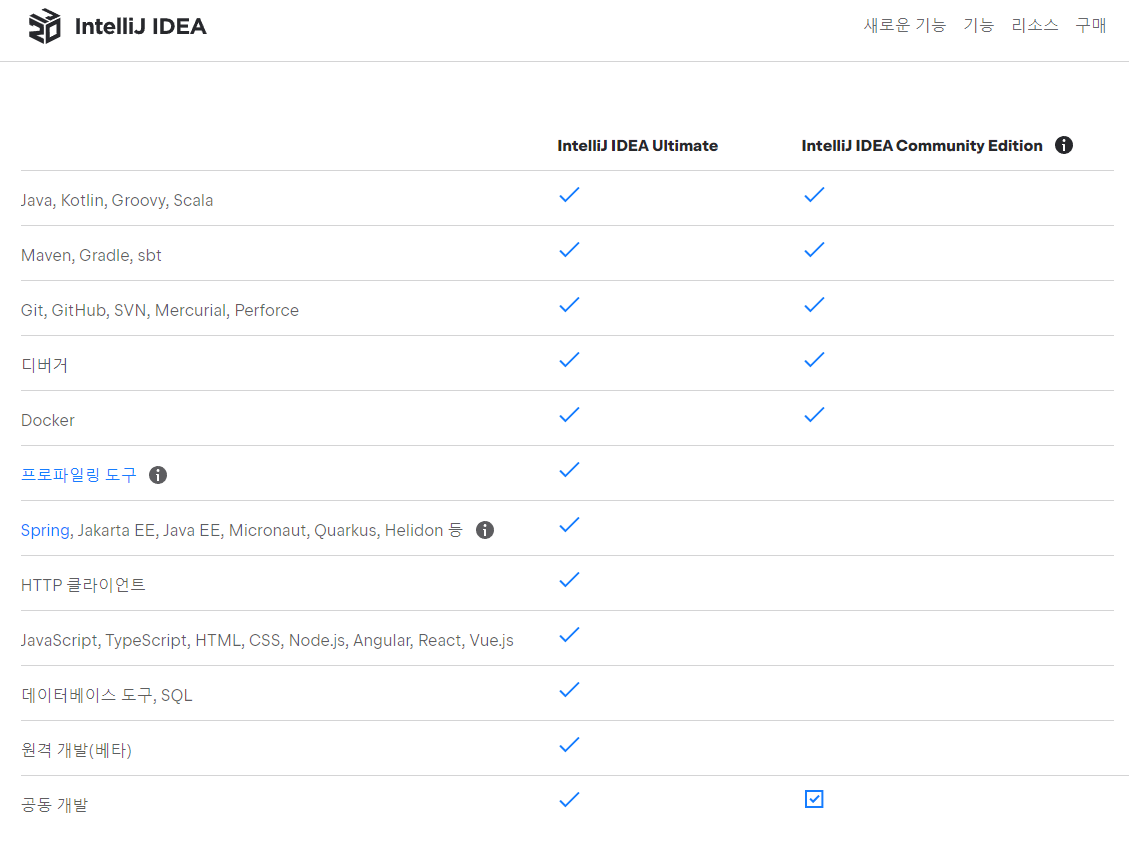Go to the 구매 page

pos(1091,25)
